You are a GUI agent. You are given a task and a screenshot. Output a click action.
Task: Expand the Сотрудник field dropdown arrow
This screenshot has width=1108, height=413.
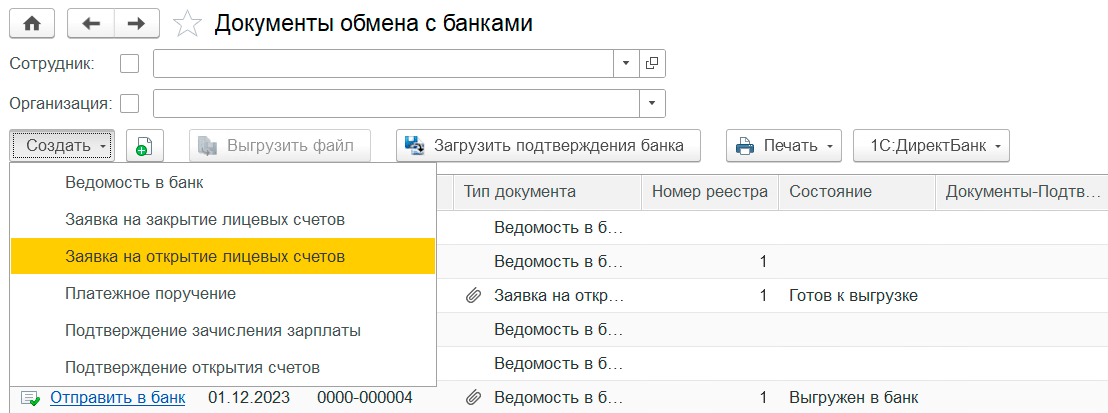(x=626, y=64)
